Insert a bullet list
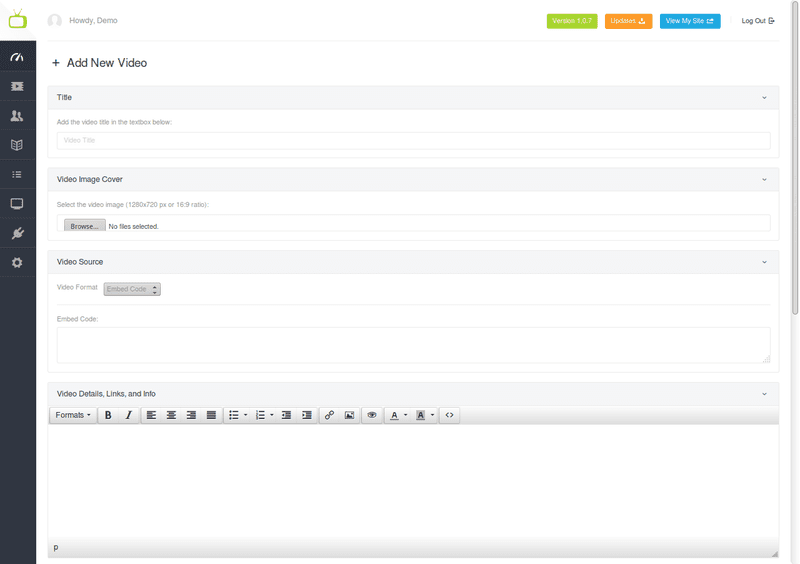This screenshot has width=800, height=564. tap(234, 415)
